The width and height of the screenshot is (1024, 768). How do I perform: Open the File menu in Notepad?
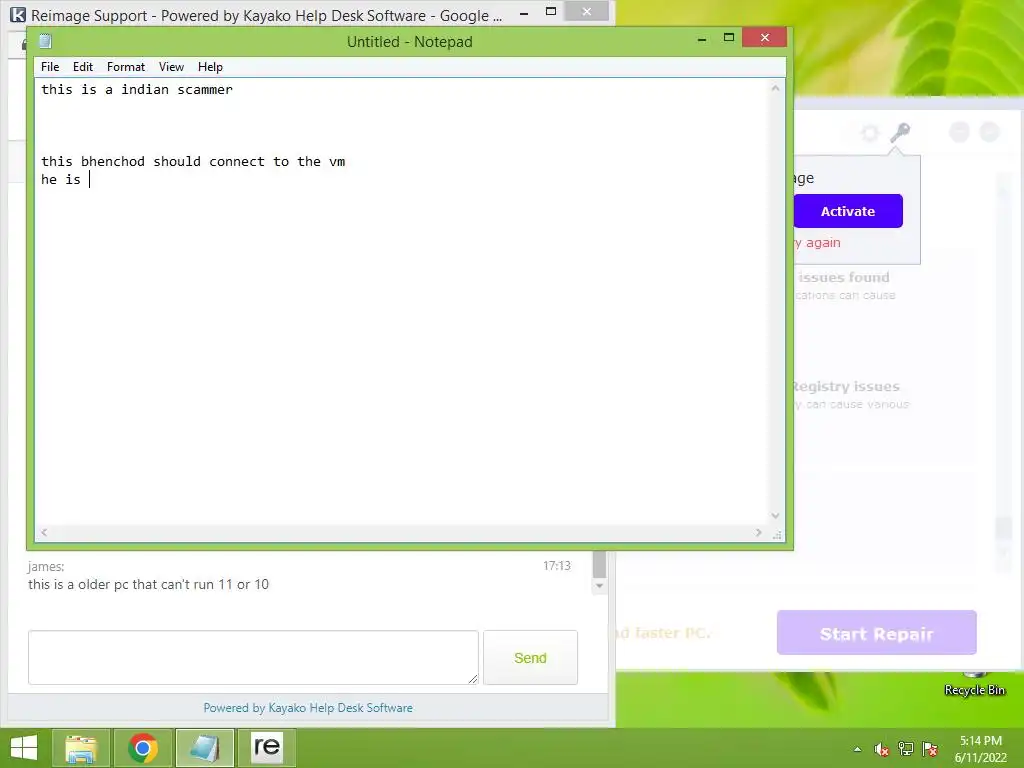coord(50,67)
